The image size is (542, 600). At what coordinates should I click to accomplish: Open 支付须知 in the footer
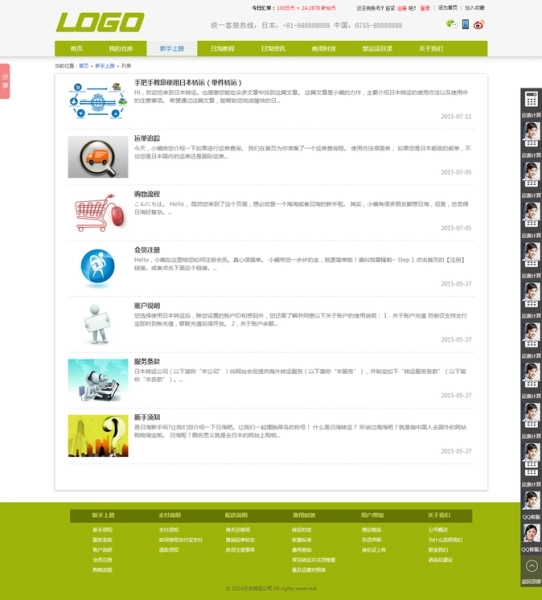pos(169,530)
